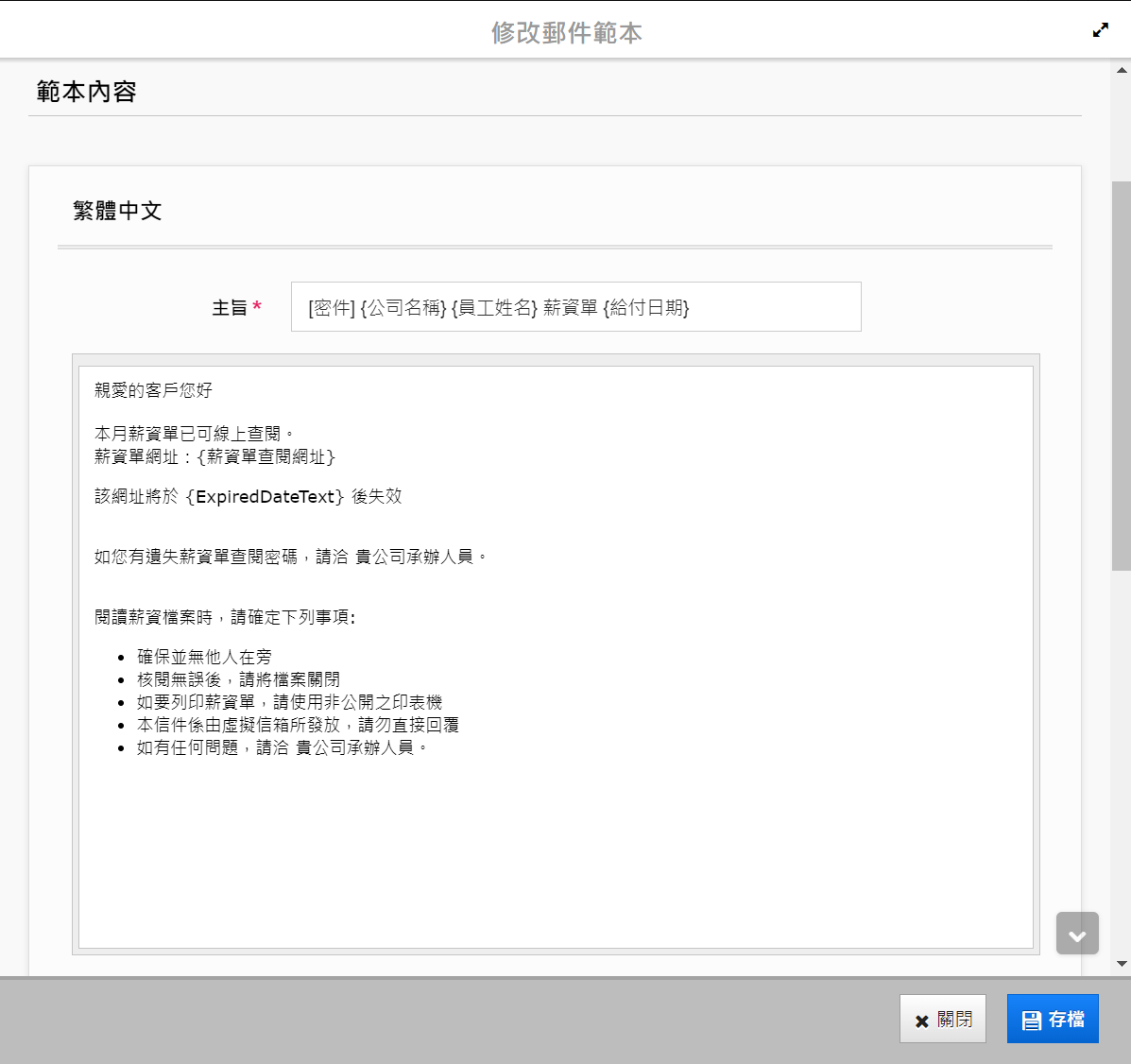This screenshot has width=1131, height=1064.
Task: Click the line about 遺失薪資單查閱密碼
Action: (290, 558)
